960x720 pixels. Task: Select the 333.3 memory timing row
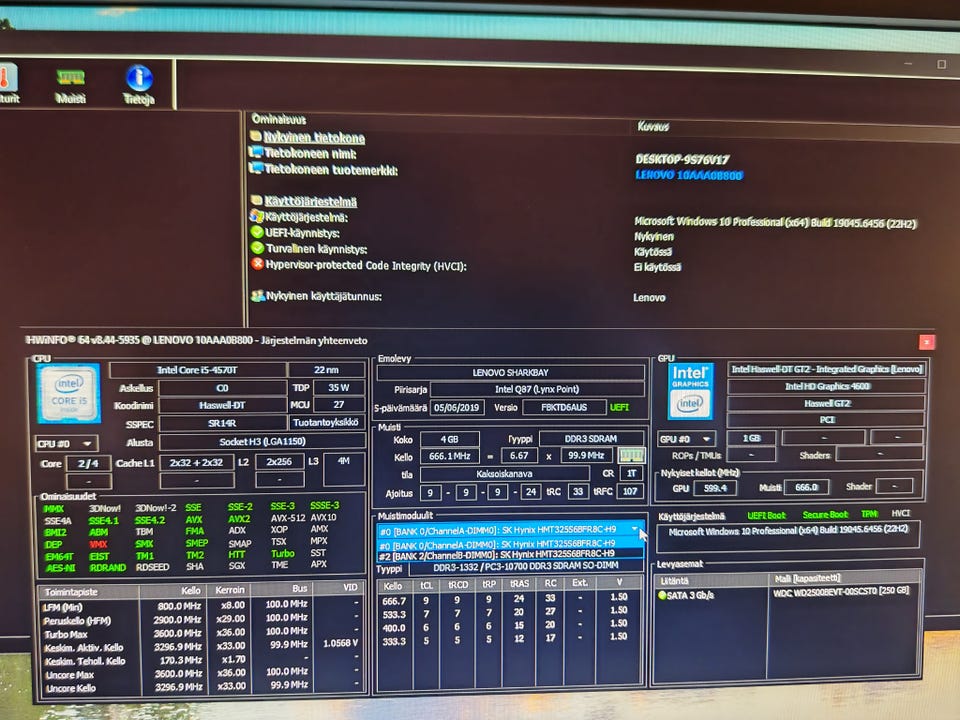510,640
